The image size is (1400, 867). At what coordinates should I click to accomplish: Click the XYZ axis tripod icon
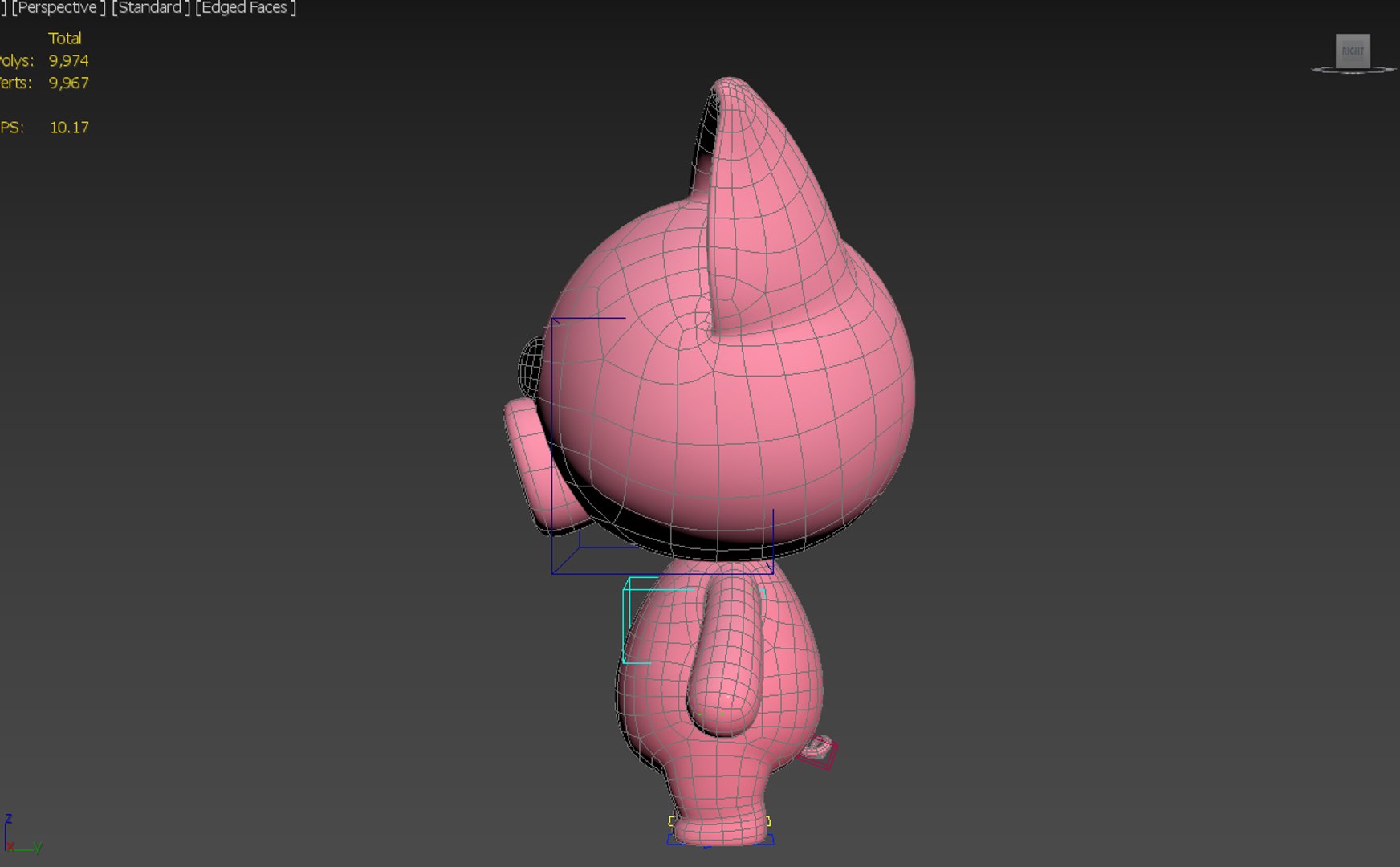pos(22,834)
